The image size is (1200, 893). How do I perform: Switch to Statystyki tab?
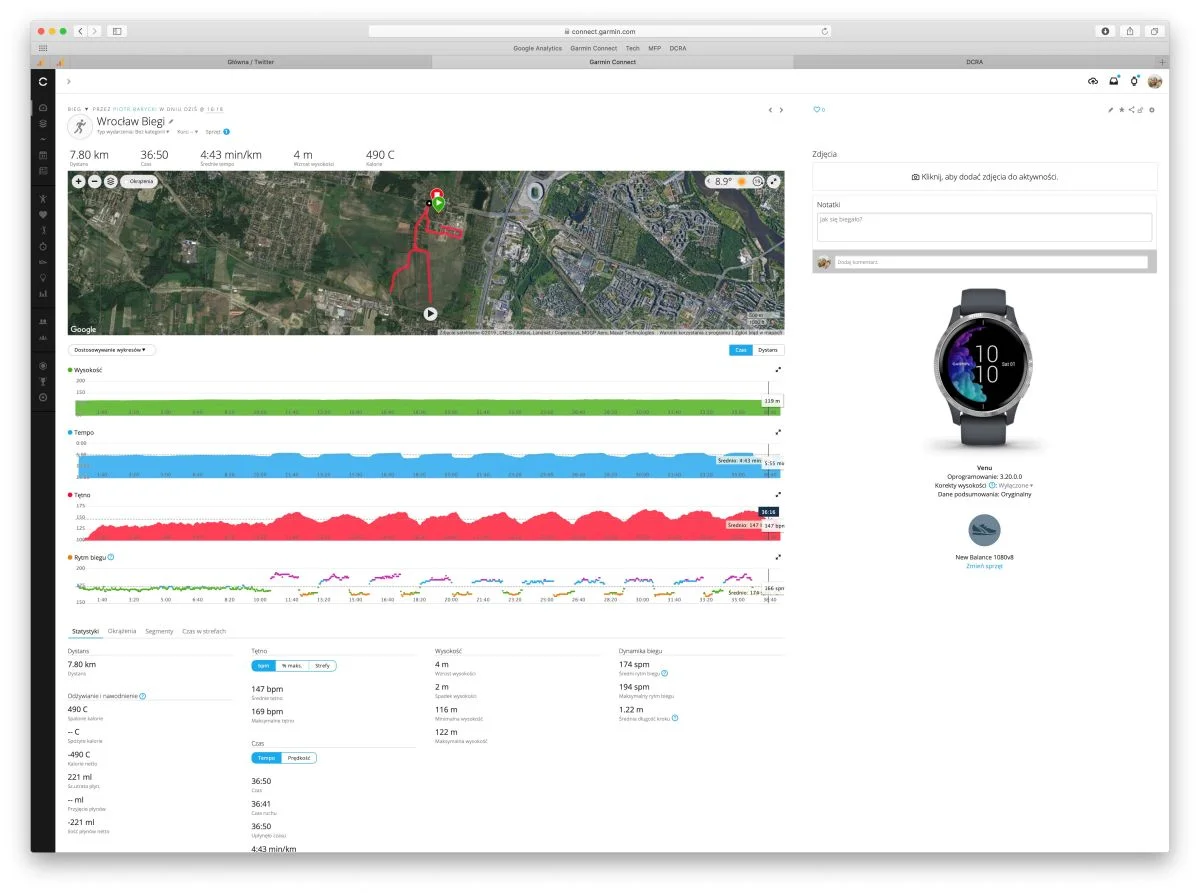tap(84, 631)
